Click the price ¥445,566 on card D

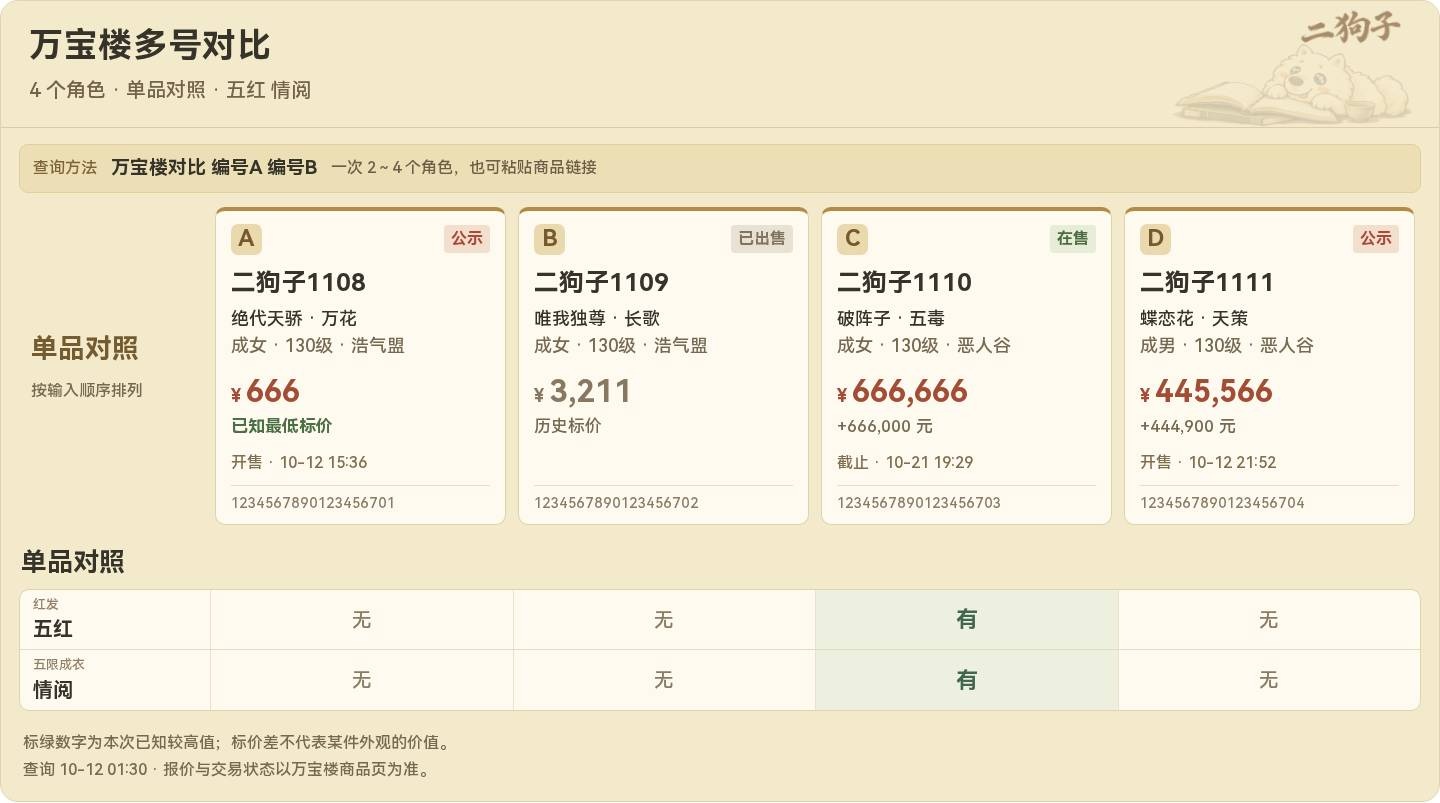tap(1206, 391)
